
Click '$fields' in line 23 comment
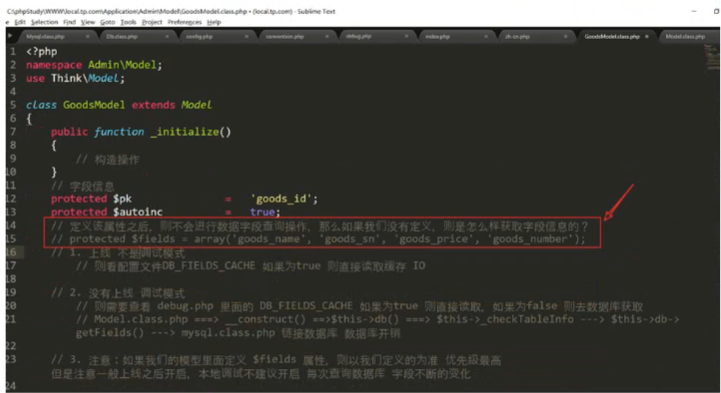[275, 360]
